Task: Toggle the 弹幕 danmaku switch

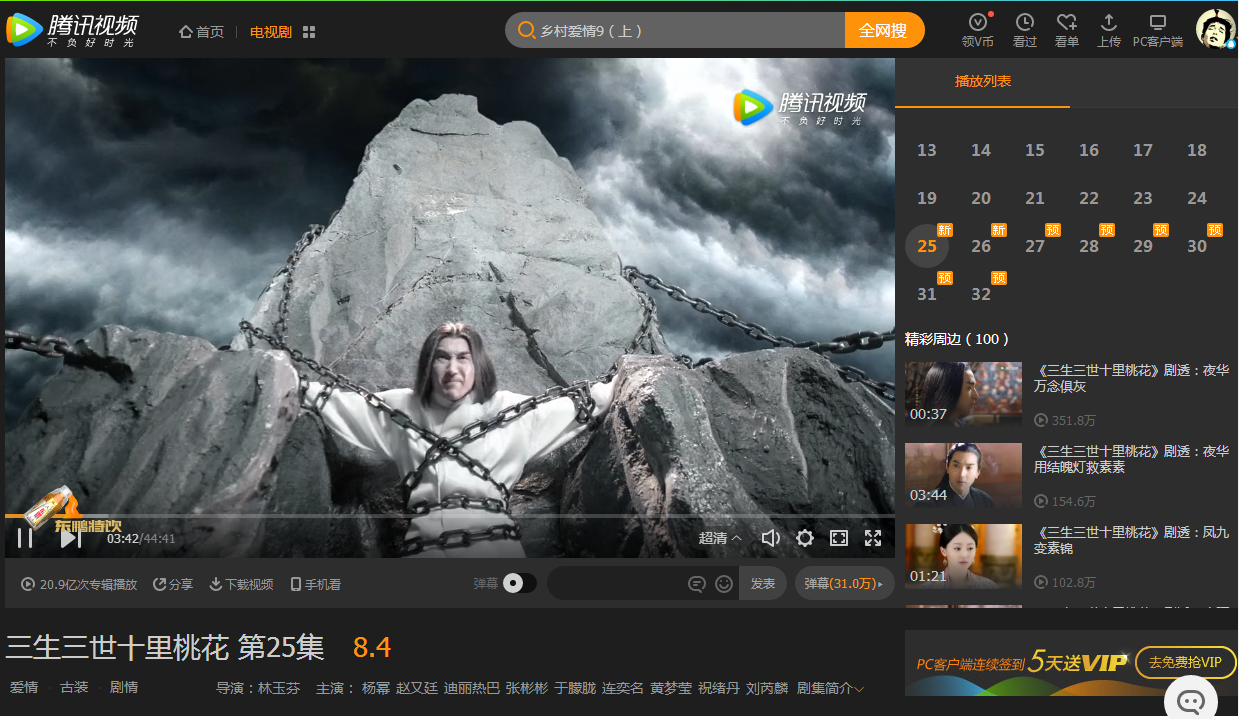Action: pos(519,583)
